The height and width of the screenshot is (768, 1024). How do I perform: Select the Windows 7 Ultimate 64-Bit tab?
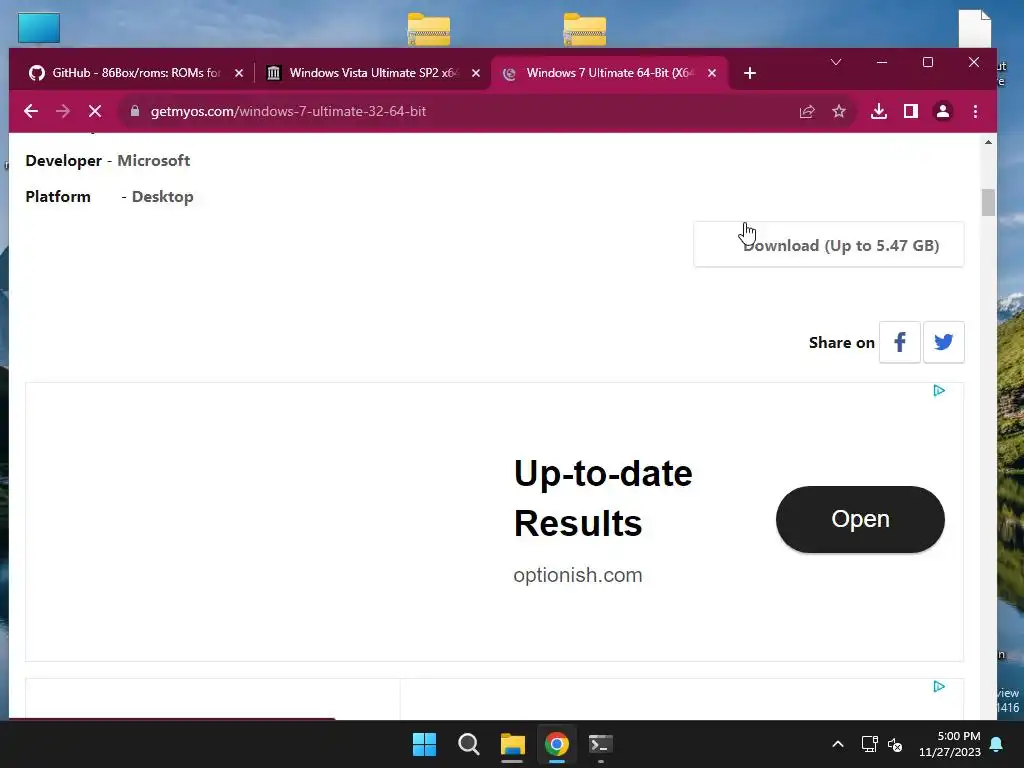[x=610, y=73]
